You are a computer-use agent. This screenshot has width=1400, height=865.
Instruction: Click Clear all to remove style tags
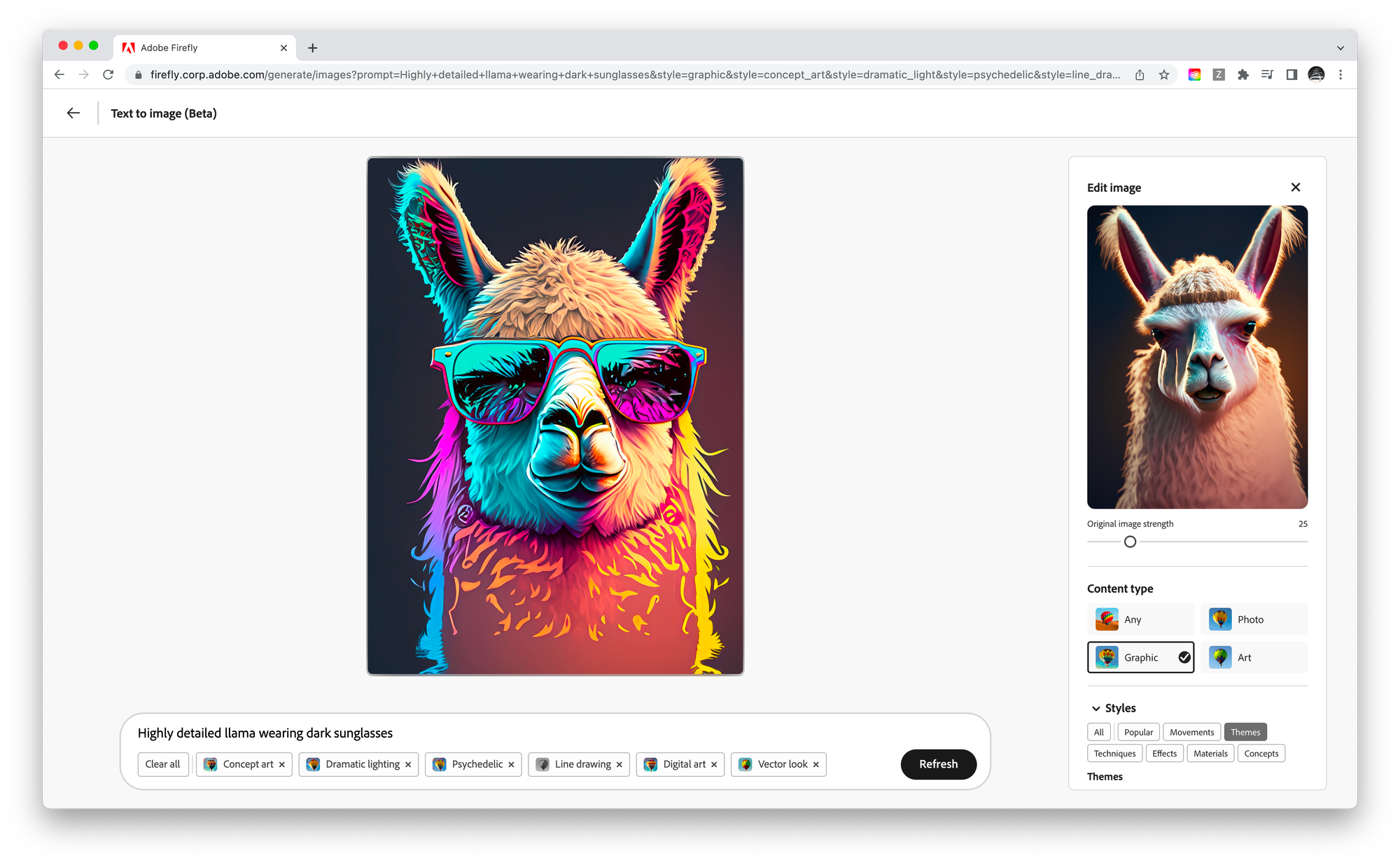pyautogui.click(x=162, y=764)
